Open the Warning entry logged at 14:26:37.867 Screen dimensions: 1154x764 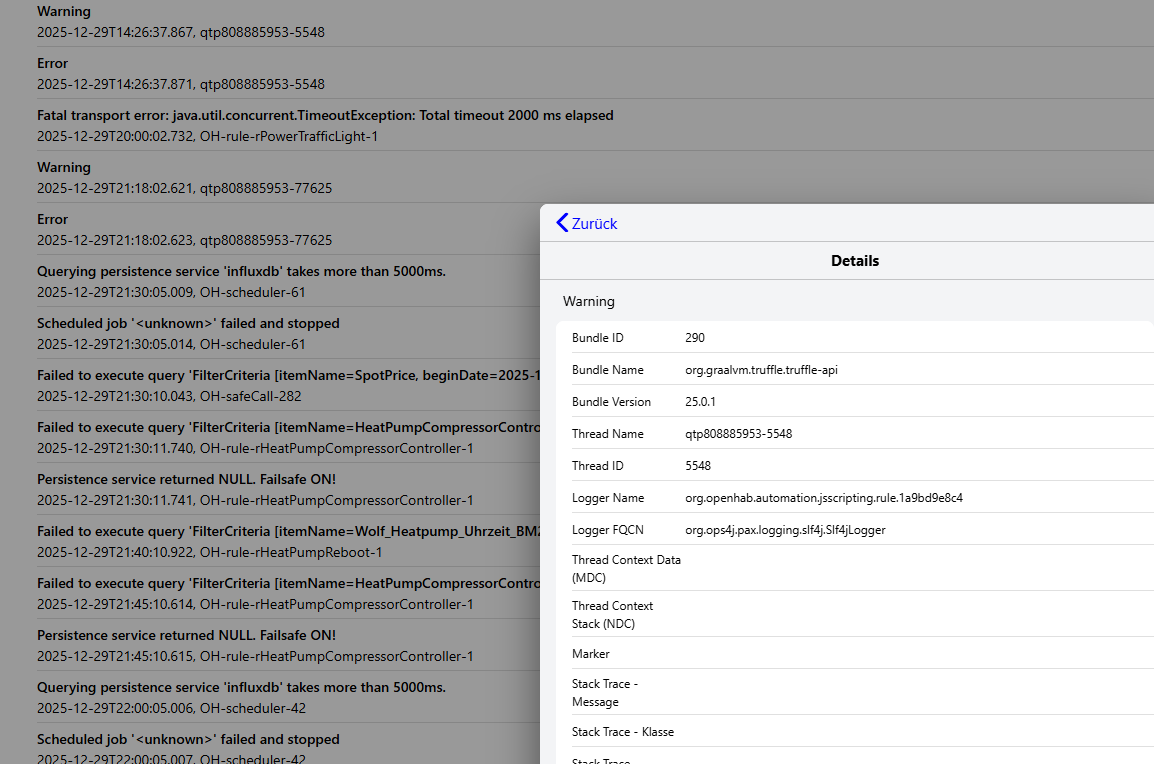(x=180, y=22)
